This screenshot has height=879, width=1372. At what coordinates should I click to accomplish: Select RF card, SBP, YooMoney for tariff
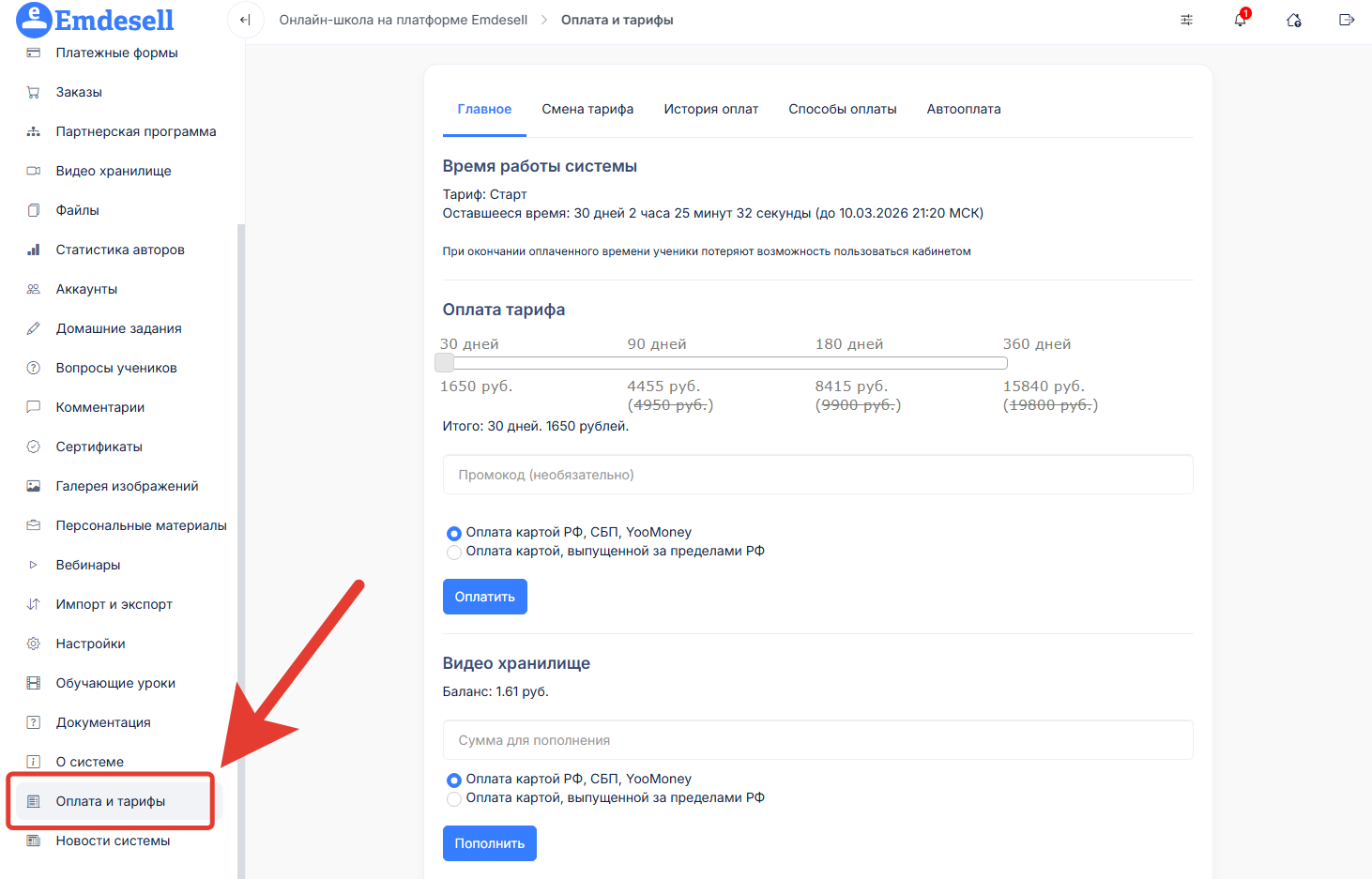click(x=454, y=533)
